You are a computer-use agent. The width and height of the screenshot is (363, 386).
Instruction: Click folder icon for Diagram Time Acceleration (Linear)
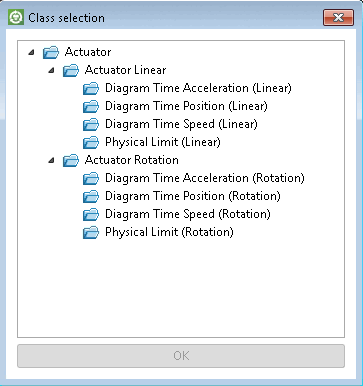(x=91, y=89)
